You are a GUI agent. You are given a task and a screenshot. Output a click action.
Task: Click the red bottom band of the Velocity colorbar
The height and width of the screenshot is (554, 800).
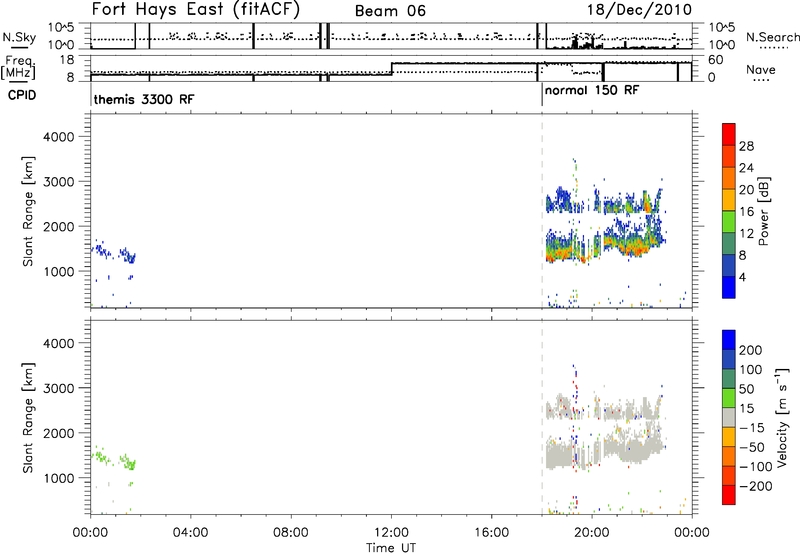tap(729, 495)
